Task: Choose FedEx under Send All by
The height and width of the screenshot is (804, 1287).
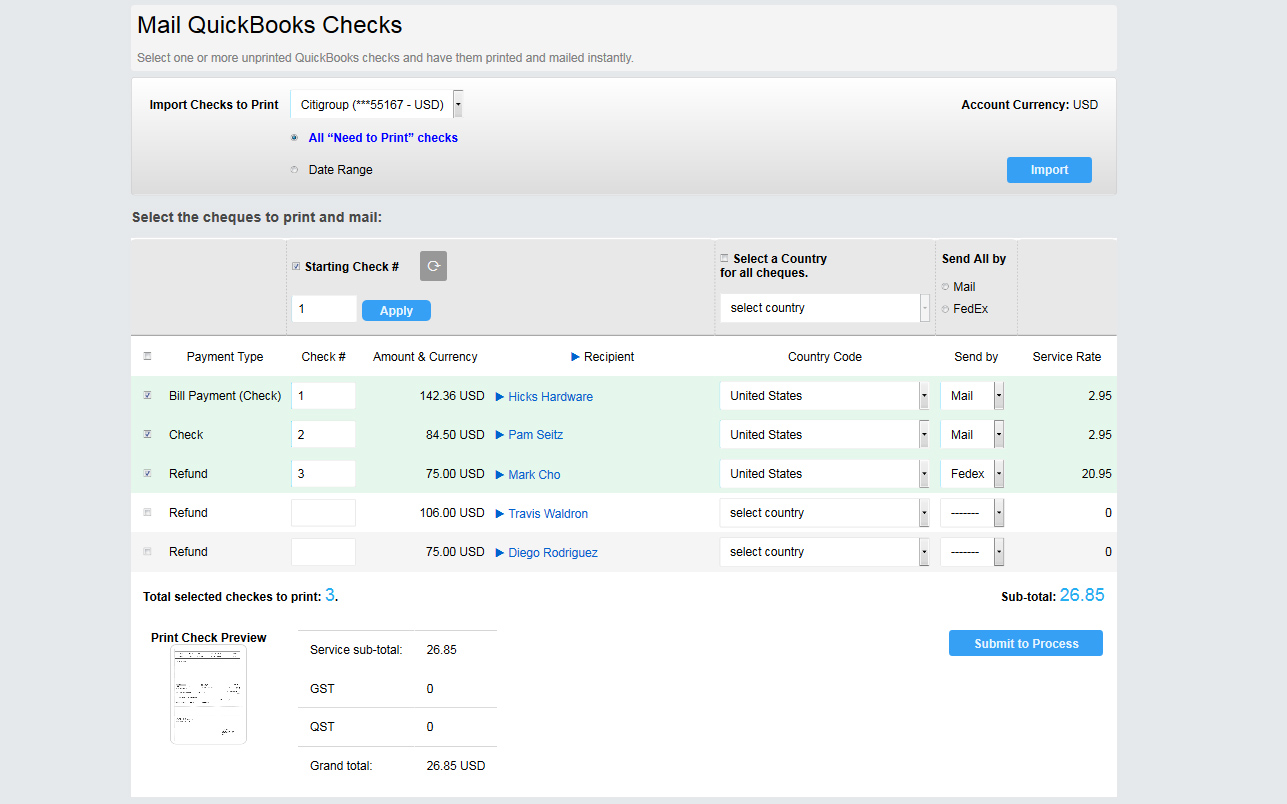Action: [946, 309]
